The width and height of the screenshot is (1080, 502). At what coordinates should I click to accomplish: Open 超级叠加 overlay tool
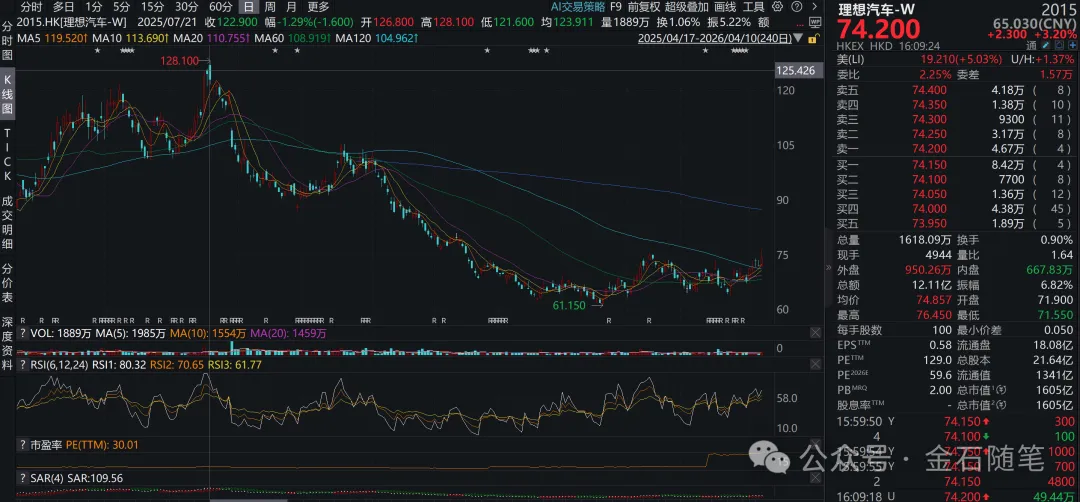(686, 7)
